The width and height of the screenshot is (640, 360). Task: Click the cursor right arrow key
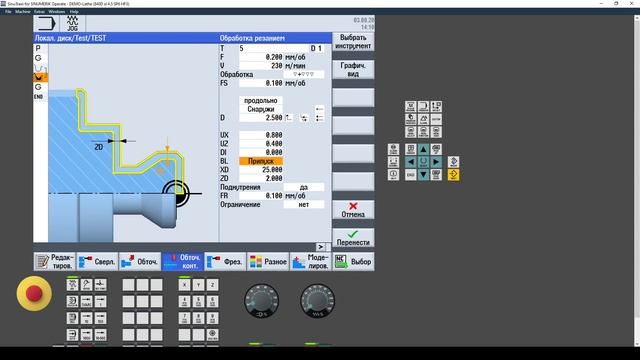pos(436,162)
